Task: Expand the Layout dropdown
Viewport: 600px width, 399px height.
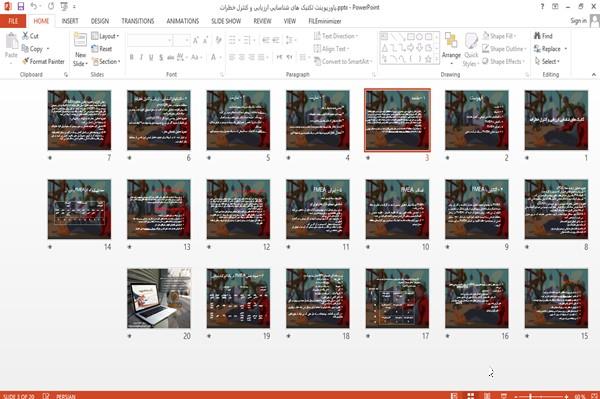Action: coord(105,36)
